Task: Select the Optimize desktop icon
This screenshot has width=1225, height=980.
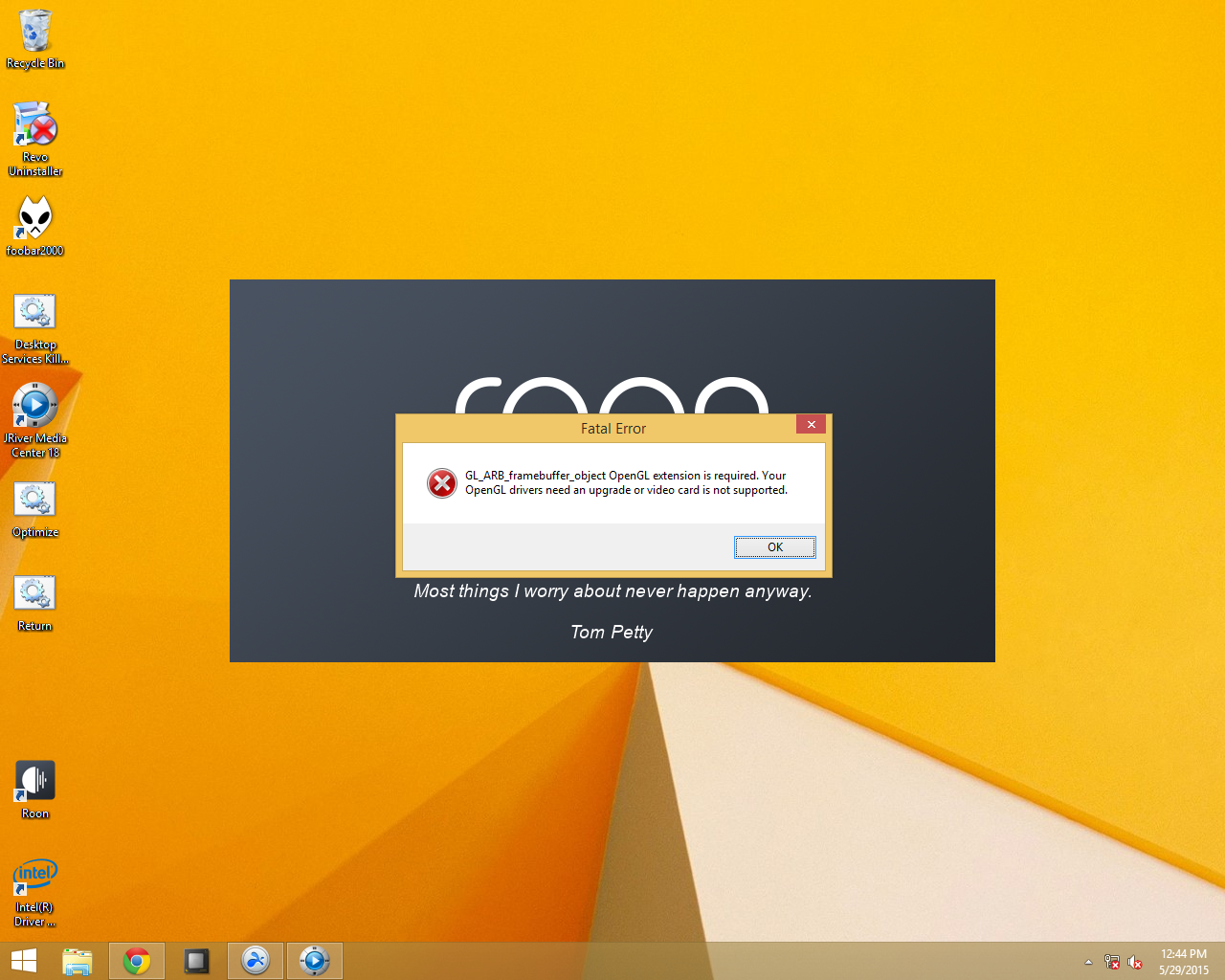Action: [x=35, y=501]
